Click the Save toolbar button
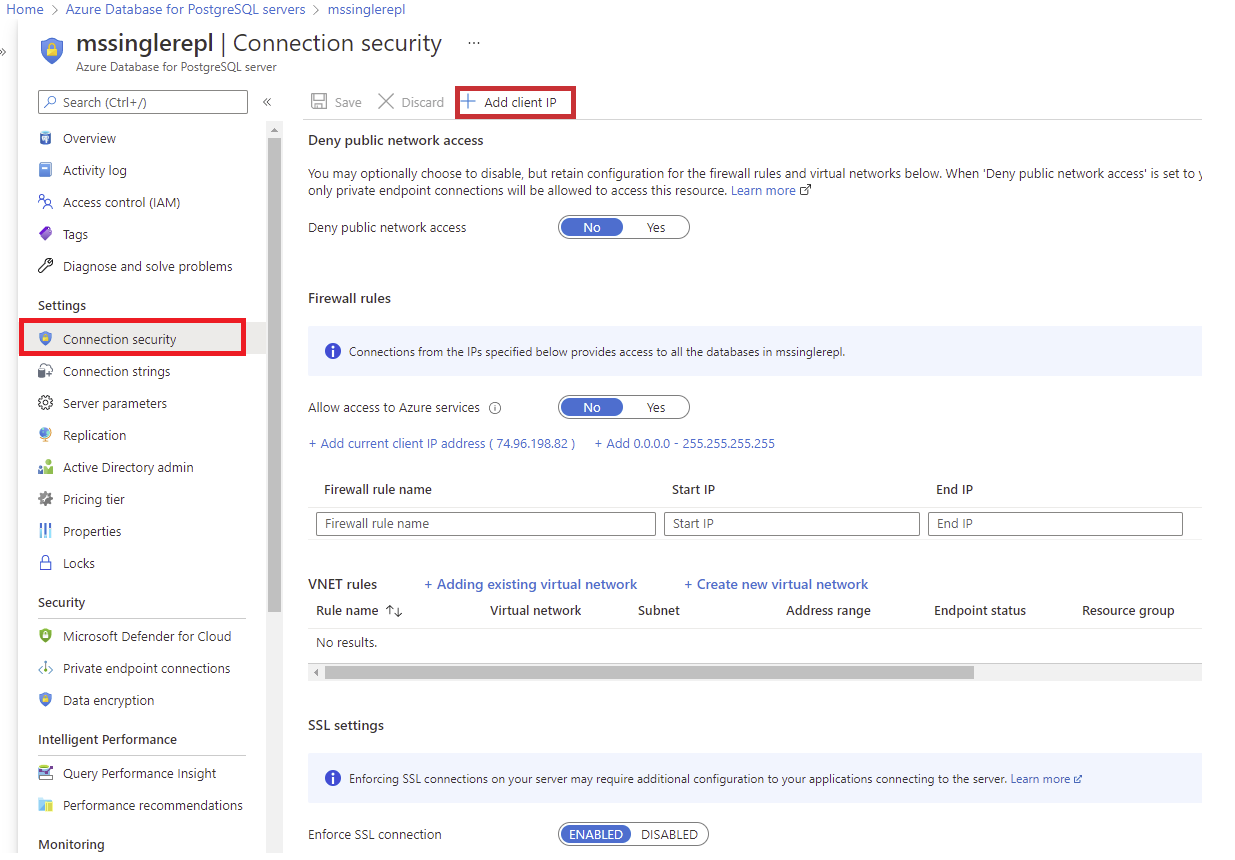The image size is (1235, 860). coord(336,102)
